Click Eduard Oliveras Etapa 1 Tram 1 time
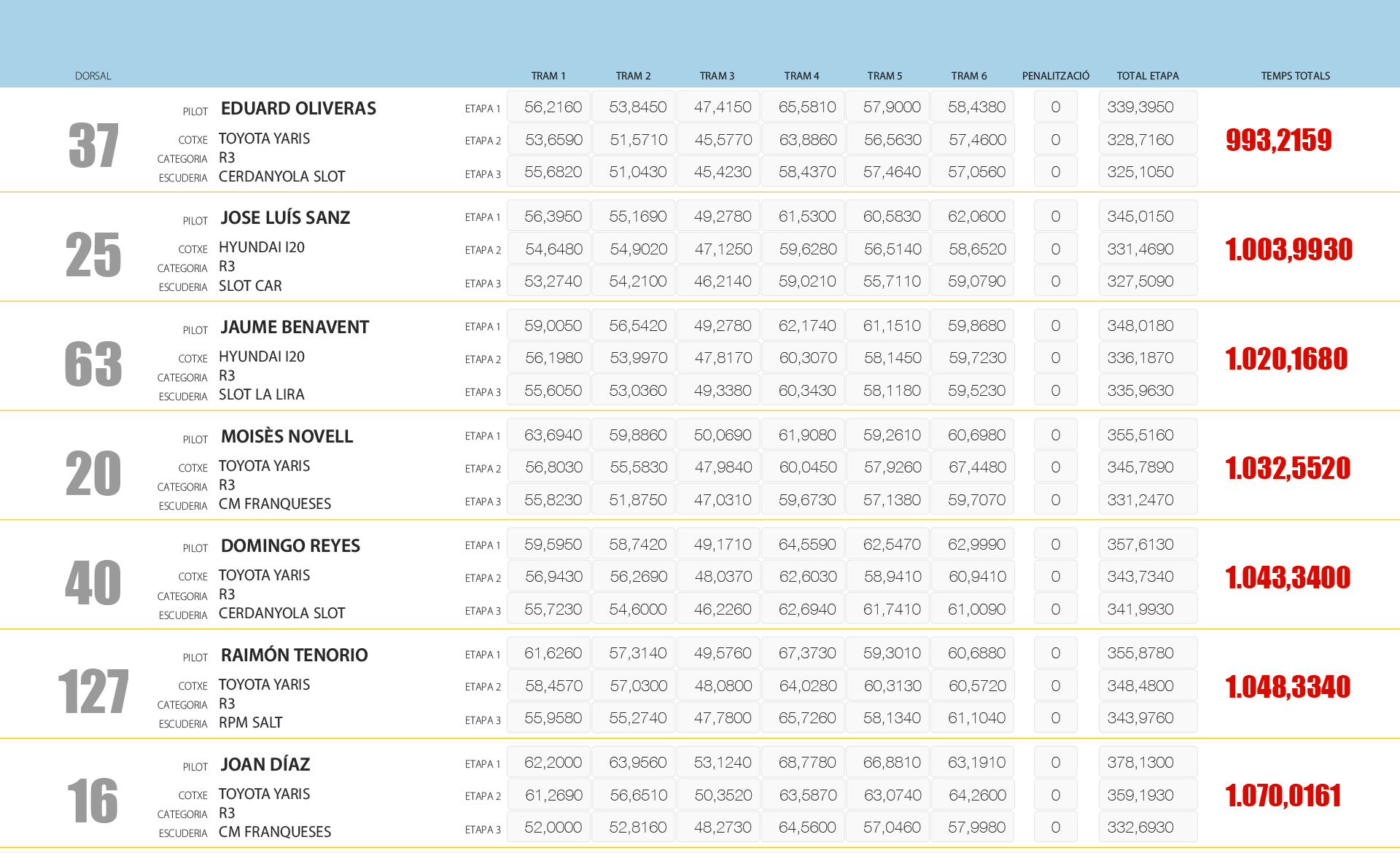 click(552, 107)
